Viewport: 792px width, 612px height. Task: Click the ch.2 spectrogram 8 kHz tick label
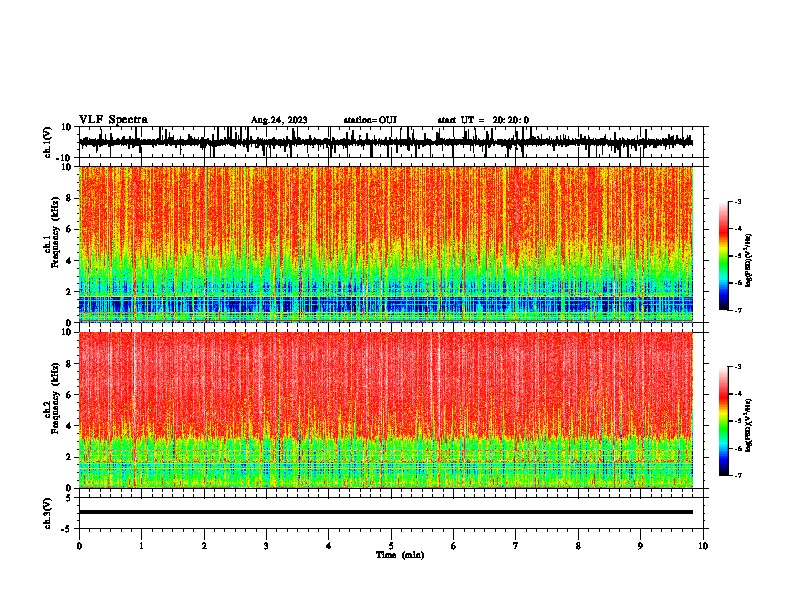pyautogui.click(x=69, y=364)
